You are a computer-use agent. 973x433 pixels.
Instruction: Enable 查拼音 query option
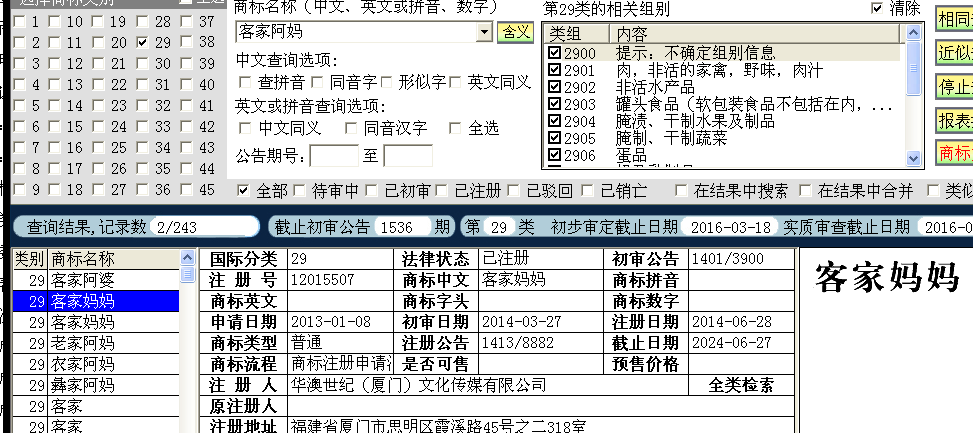point(245,82)
